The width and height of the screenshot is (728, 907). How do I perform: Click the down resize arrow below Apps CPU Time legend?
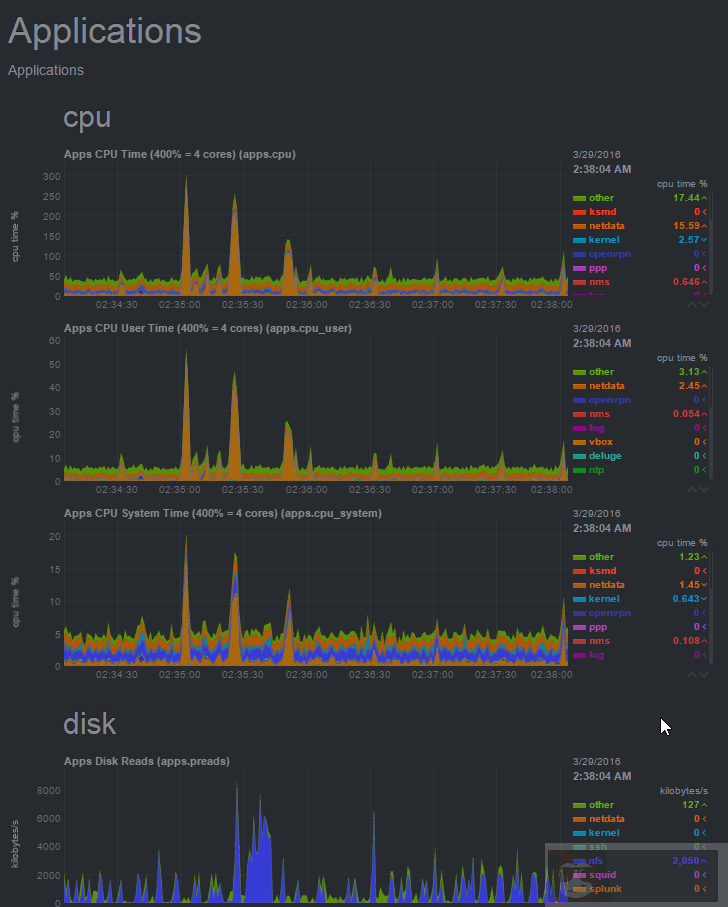click(x=704, y=305)
